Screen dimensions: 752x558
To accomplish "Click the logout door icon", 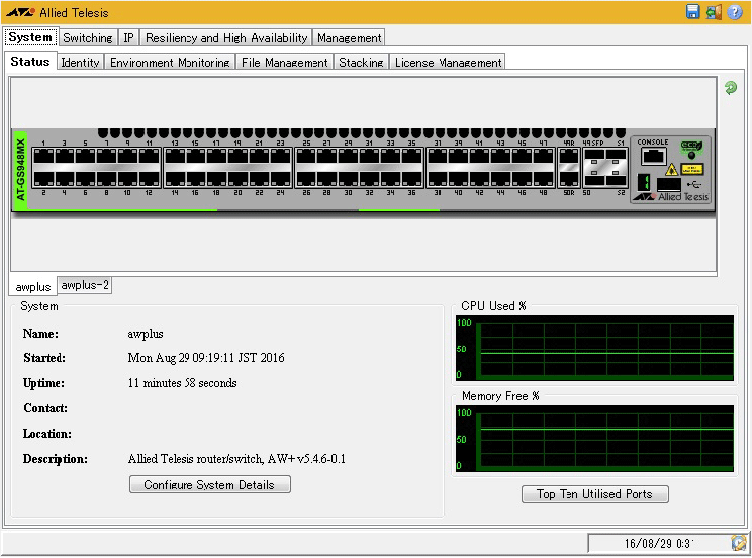I will pyautogui.click(x=713, y=12).
